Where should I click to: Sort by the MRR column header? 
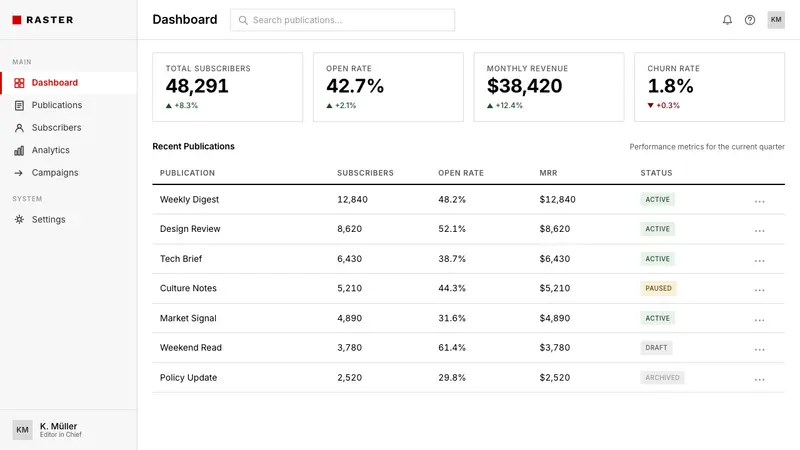[x=548, y=173]
